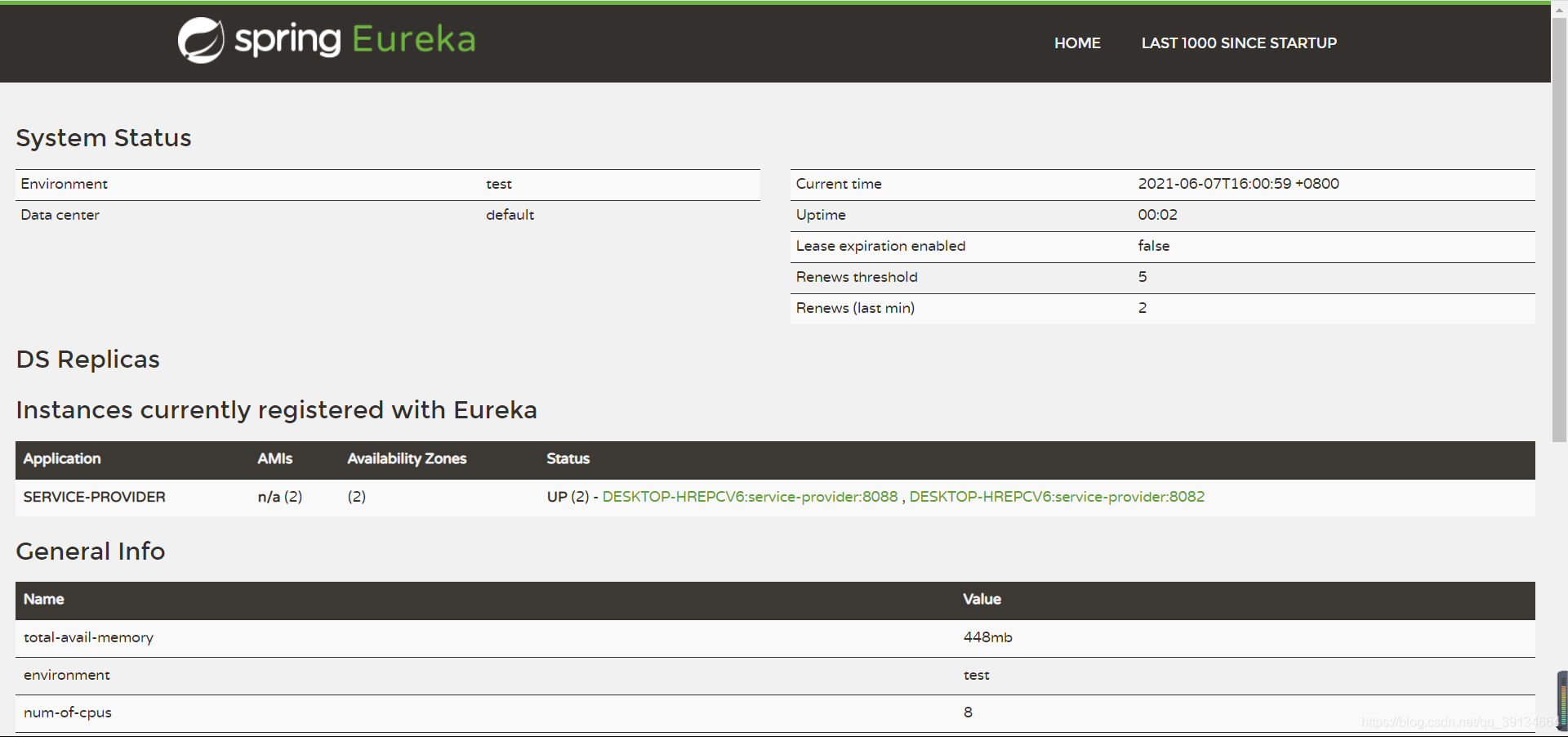Click the DS Replicas heading
This screenshot has width=1568, height=737.
pos(87,360)
